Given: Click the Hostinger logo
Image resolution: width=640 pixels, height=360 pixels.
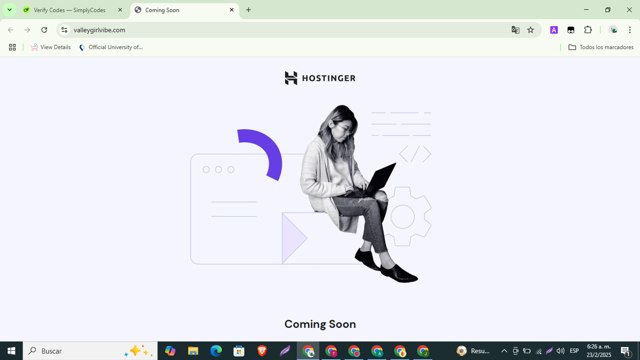Looking at the screenshot, I should 320,78.
